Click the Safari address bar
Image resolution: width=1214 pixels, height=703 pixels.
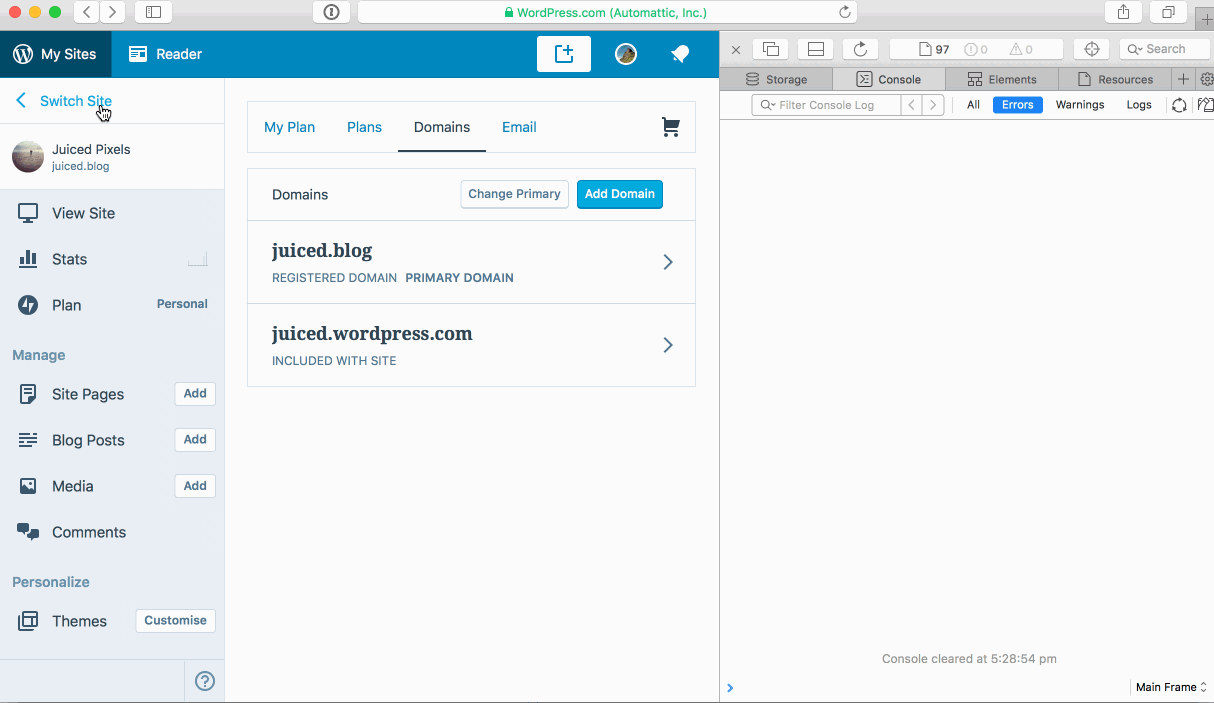coord(608,12)
